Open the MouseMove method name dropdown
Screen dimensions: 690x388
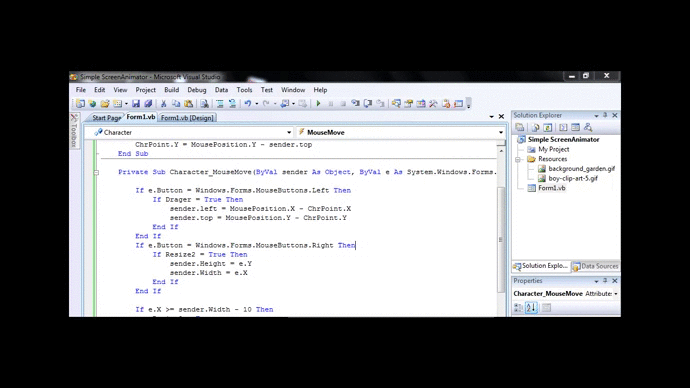coord(501,132)
